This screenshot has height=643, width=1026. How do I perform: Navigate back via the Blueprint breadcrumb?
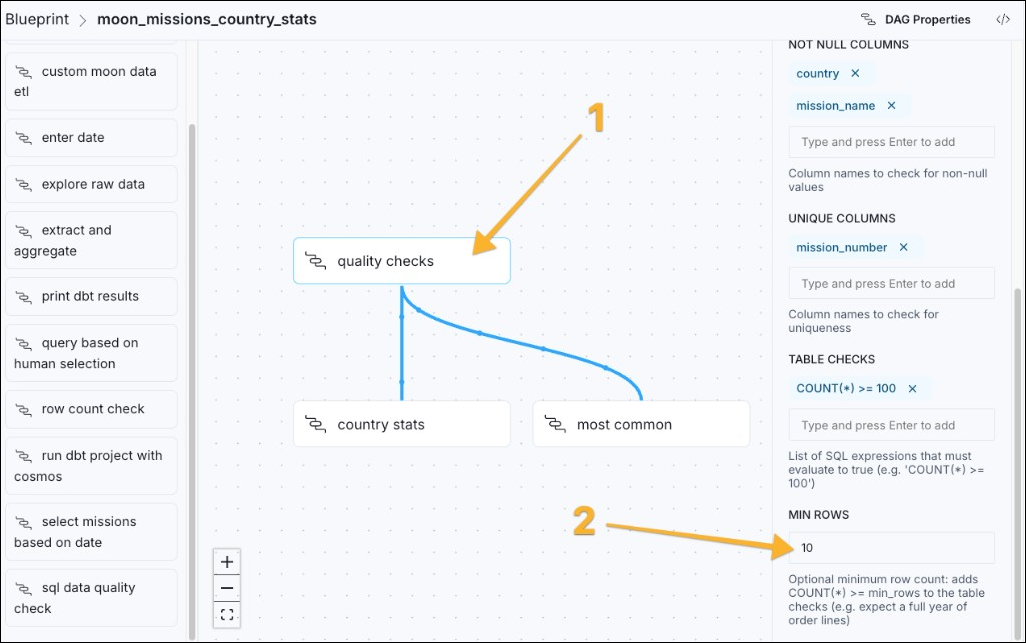[x=38, y=18]
